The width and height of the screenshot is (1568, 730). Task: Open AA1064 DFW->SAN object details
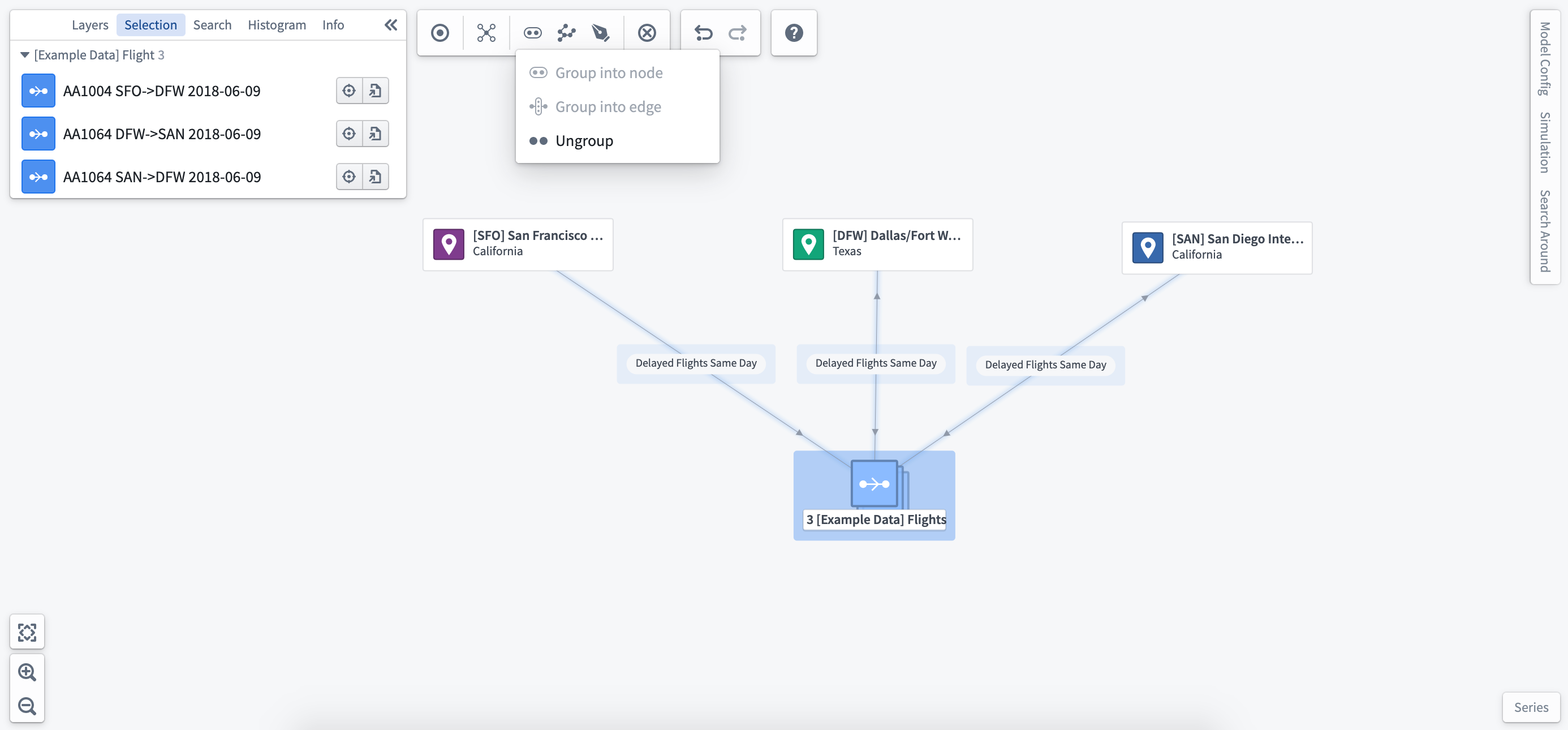pos(376,134)
